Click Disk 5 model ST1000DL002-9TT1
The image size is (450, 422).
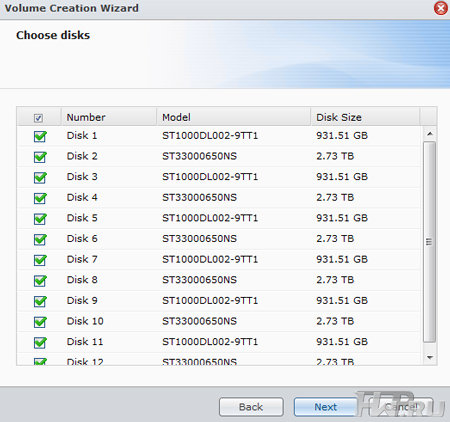[x=210, y=218]
